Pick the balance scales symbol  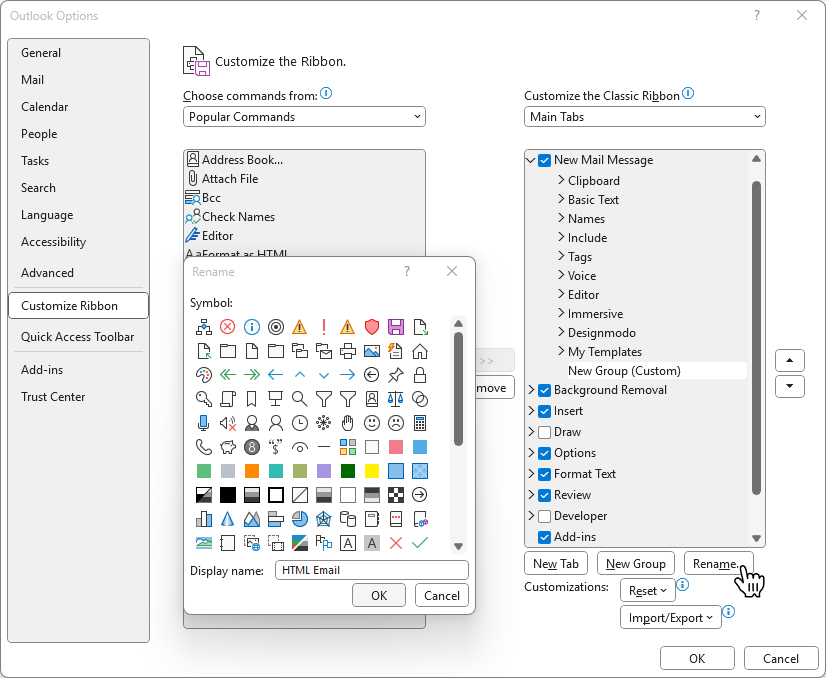(x=396, y=399)
